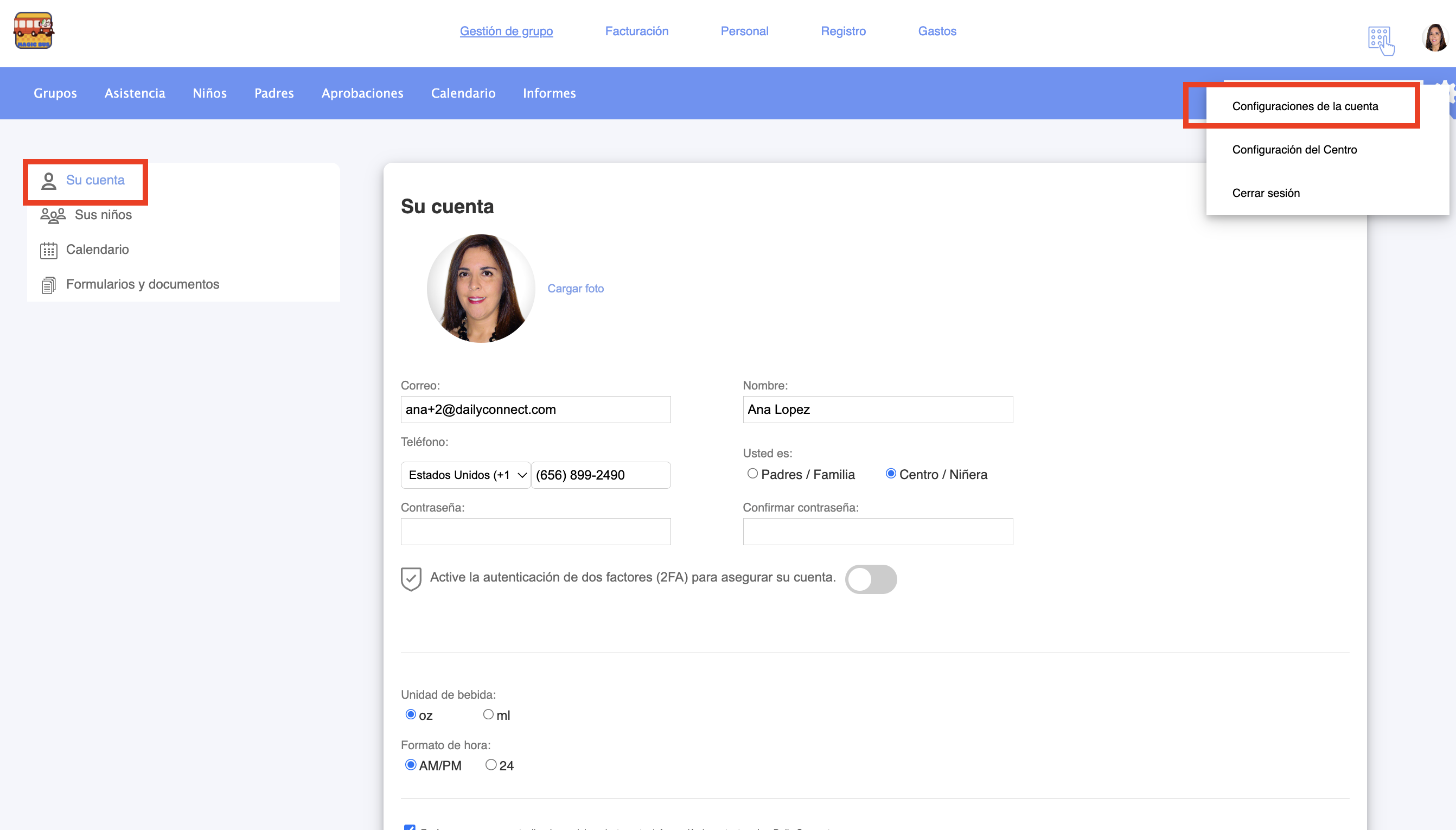The height and width of the screenshot is (830, 1456).
Task: Click the user avatar in header
Action: pos(1434,38)
